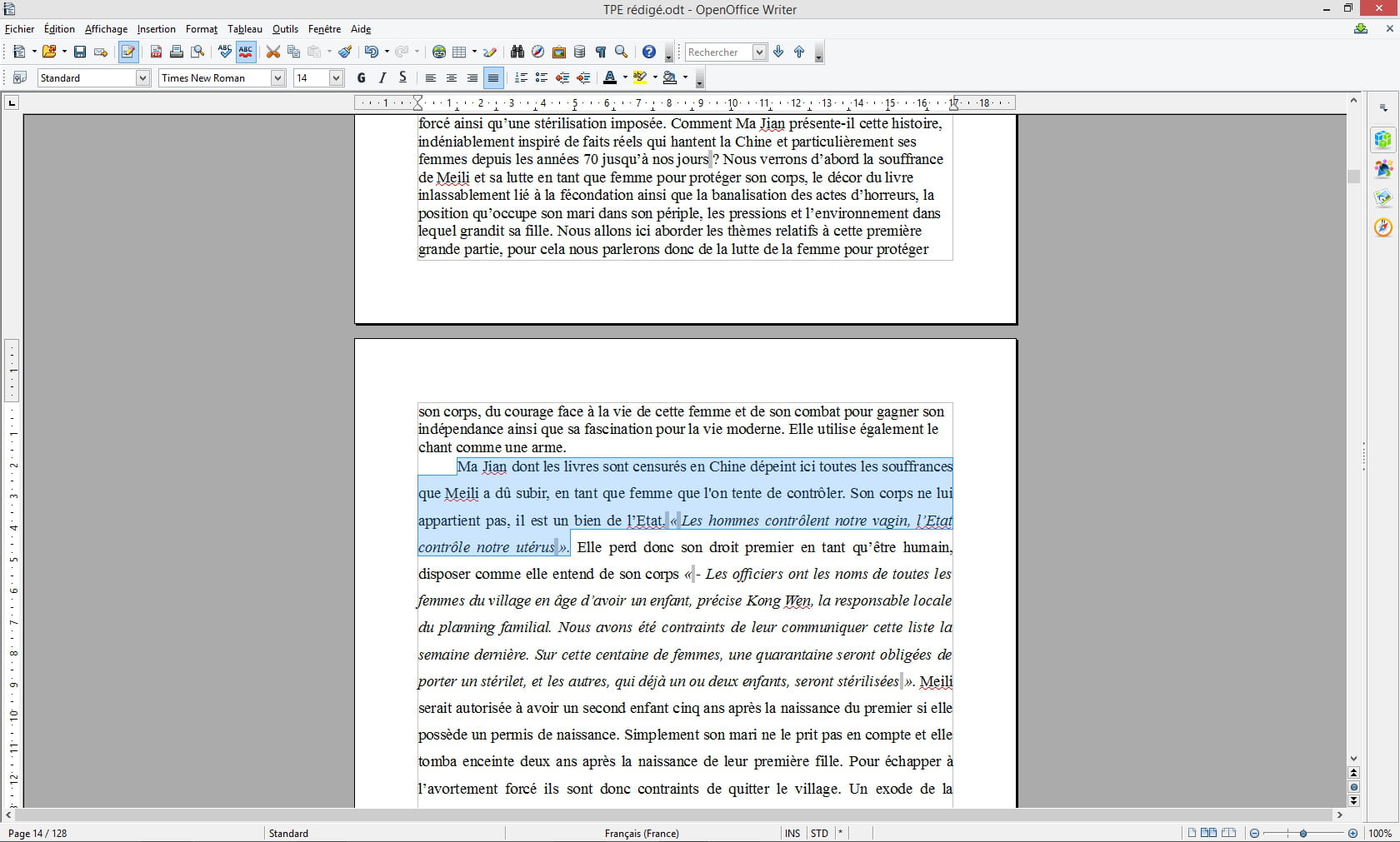
Task: Open sidebar Navigator deck icon
Action: [x=1383, y=227]
